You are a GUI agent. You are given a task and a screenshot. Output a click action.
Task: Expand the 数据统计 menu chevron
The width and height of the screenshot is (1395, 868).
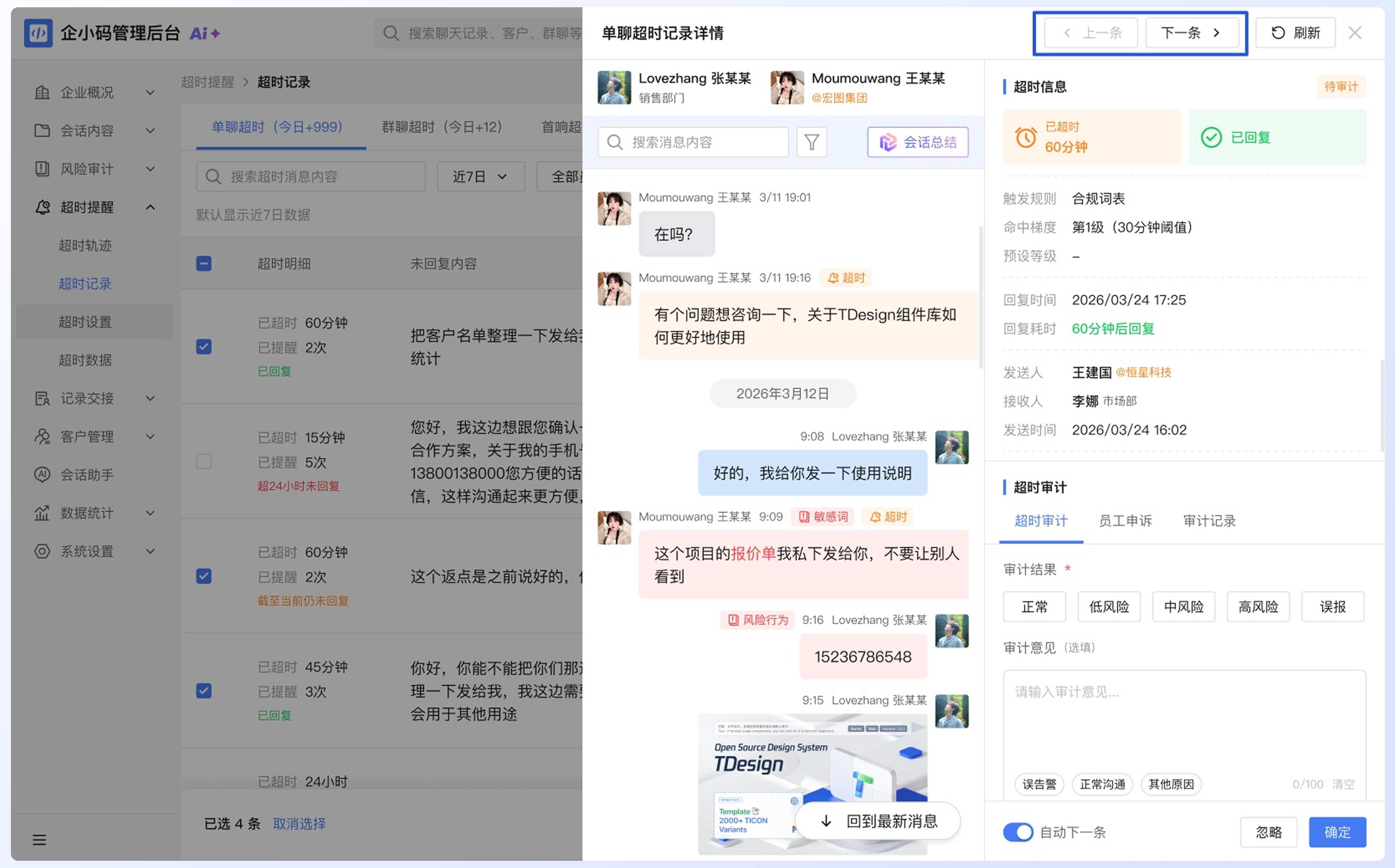150,513
